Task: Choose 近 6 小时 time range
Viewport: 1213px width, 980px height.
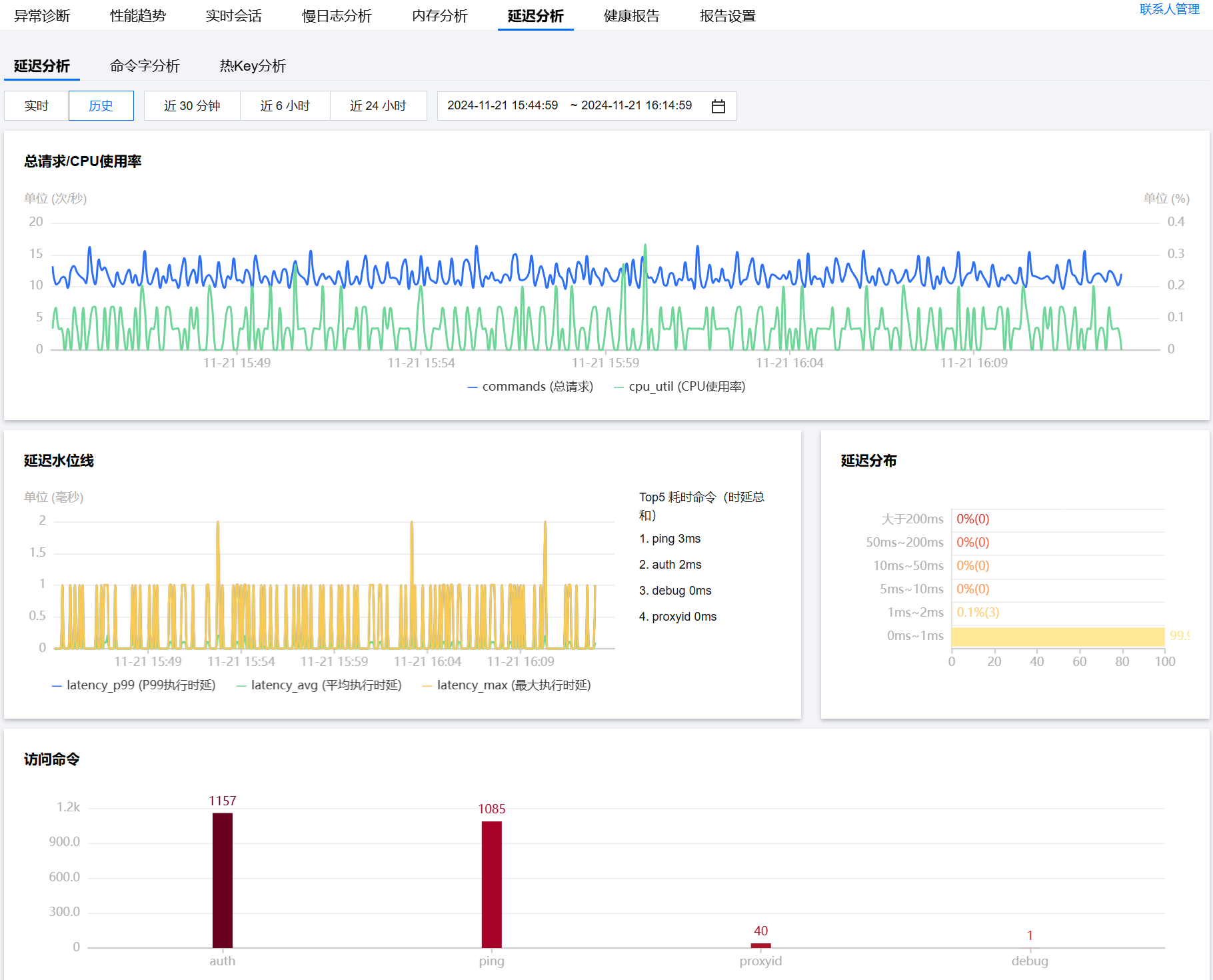Action: pos(285,106)
